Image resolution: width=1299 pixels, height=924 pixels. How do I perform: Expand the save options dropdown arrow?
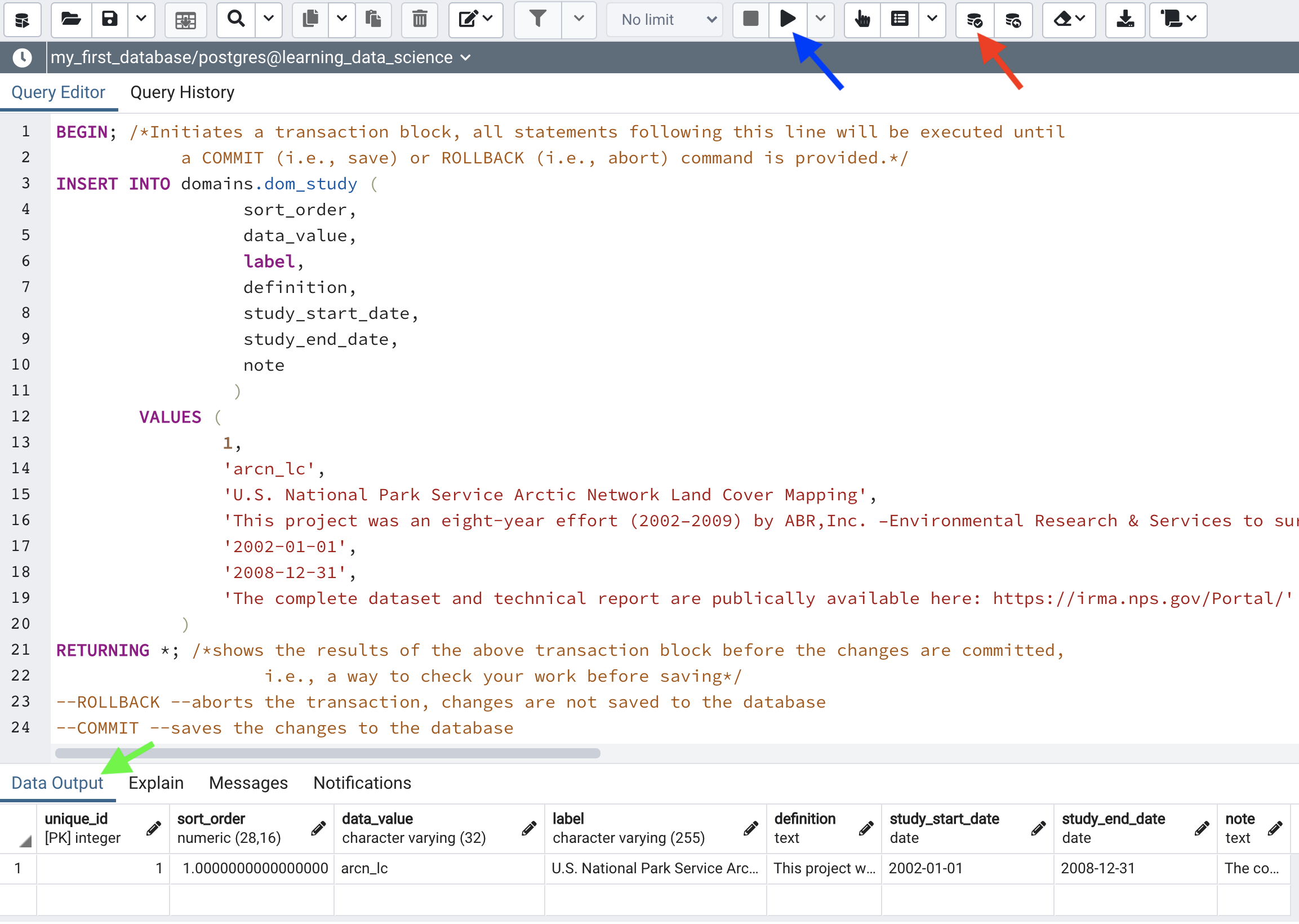point(141,19)
